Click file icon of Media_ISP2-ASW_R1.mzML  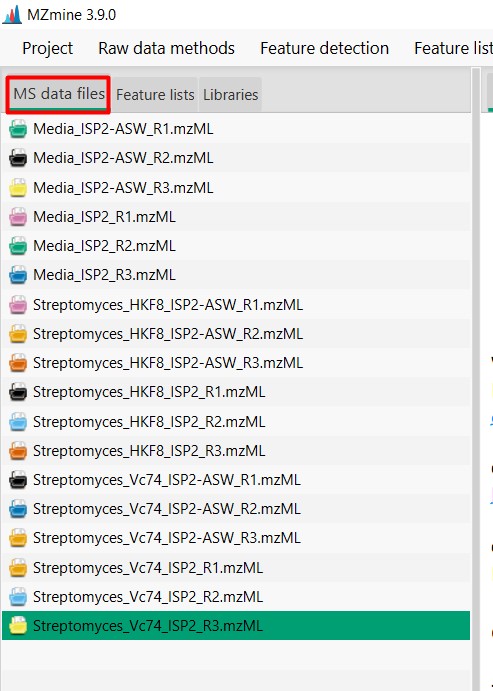coord(18,129)
